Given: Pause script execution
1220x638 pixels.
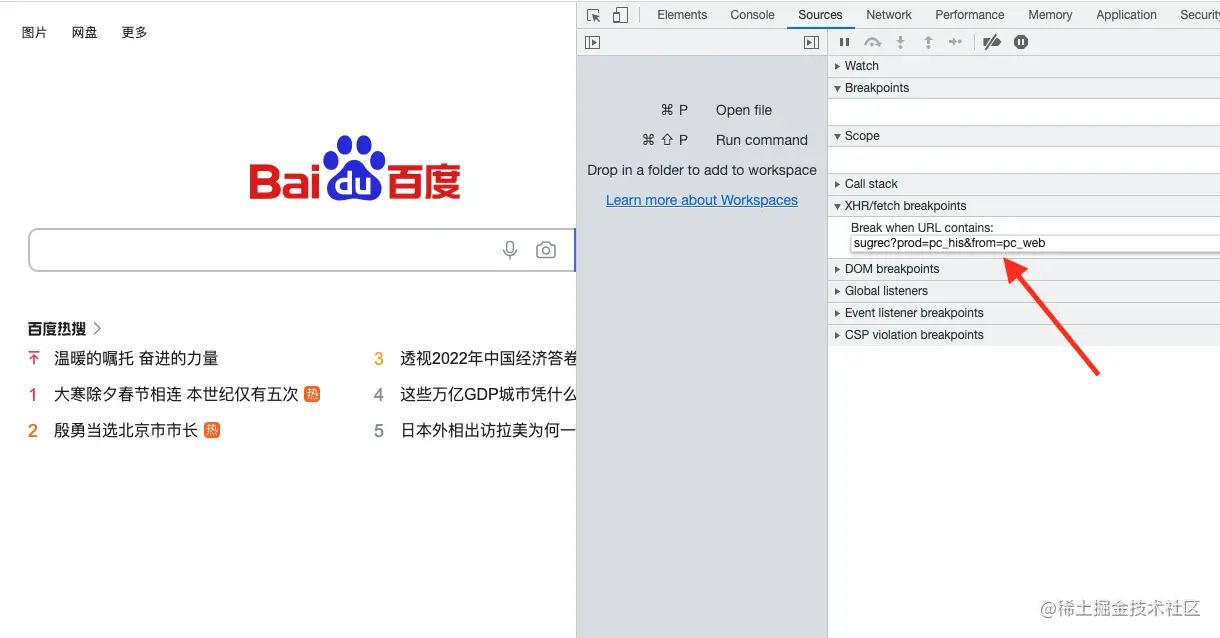Looking at the screenshot, I should 845,42.
